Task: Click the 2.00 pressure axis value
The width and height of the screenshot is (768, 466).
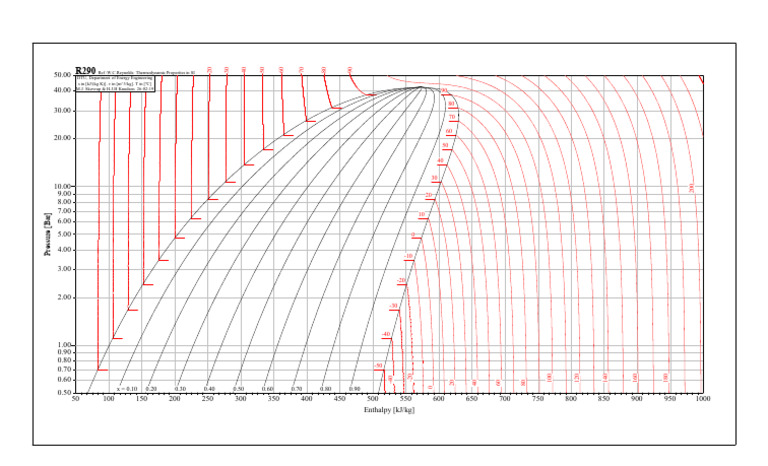Action: [64, 297]
